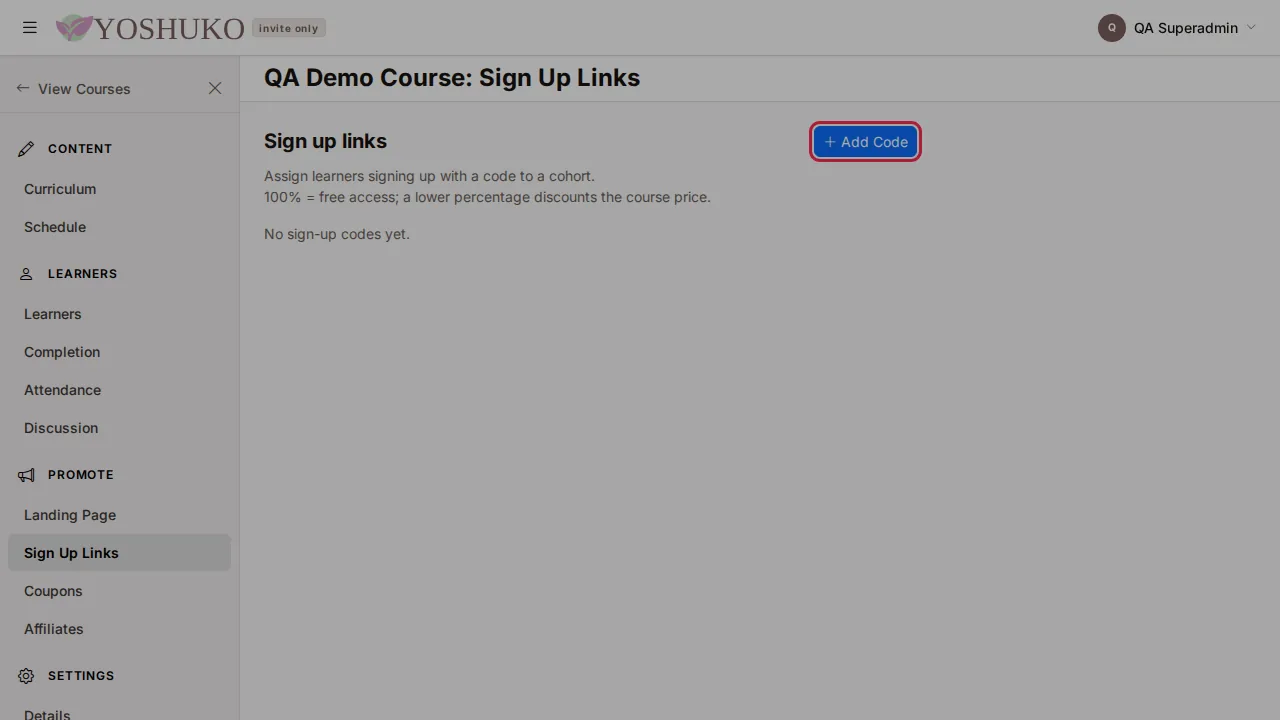Expand the QA Superadmin account chevron
Screen dimensions: 1280x720
[1251, 28]
